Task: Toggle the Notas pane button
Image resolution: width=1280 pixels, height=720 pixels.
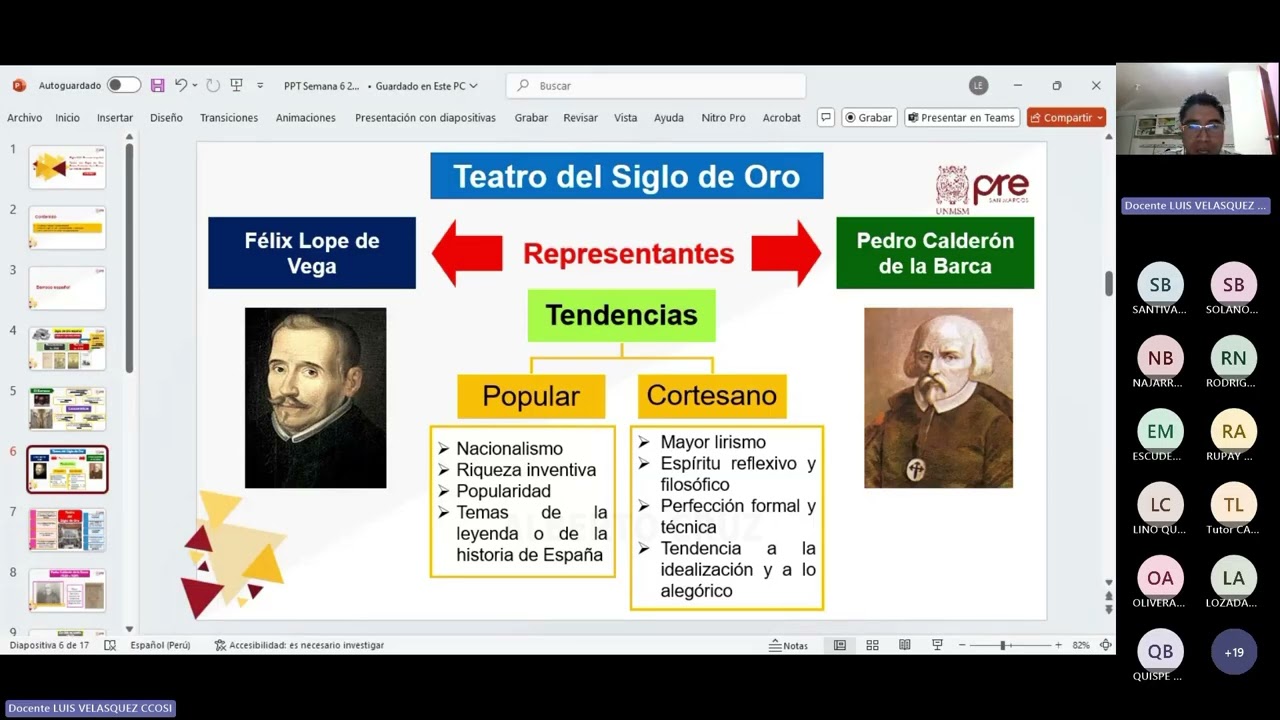Action: pos(788,646)
